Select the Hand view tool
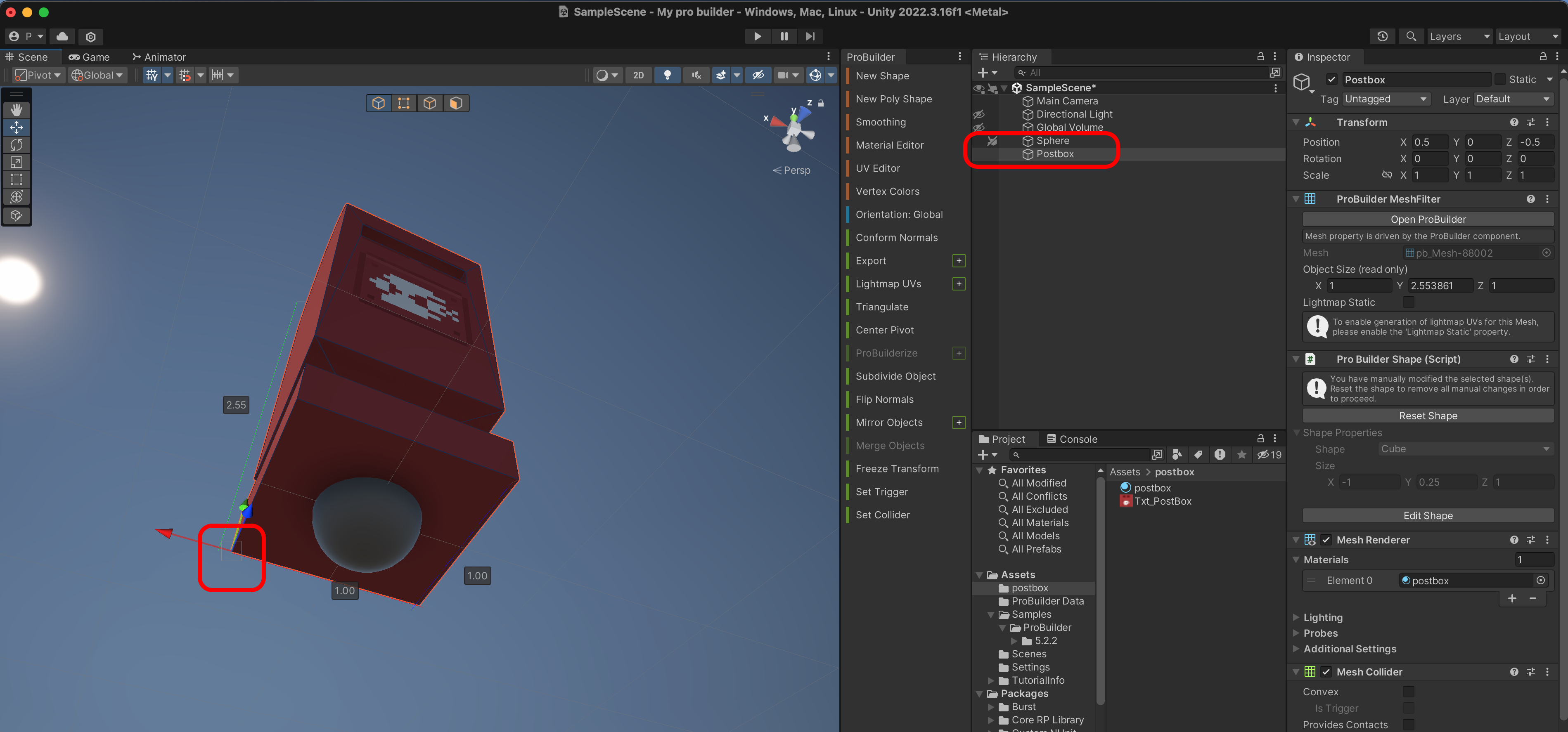 (17, 109)
